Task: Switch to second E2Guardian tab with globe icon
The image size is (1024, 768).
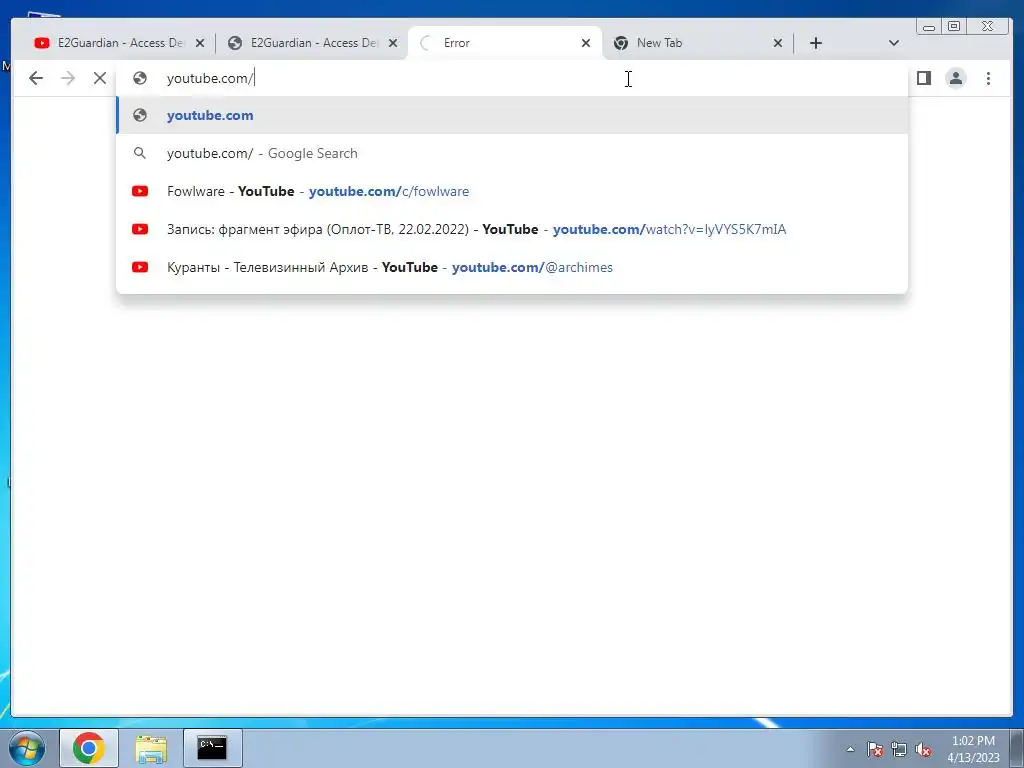Action: [310, 43]
